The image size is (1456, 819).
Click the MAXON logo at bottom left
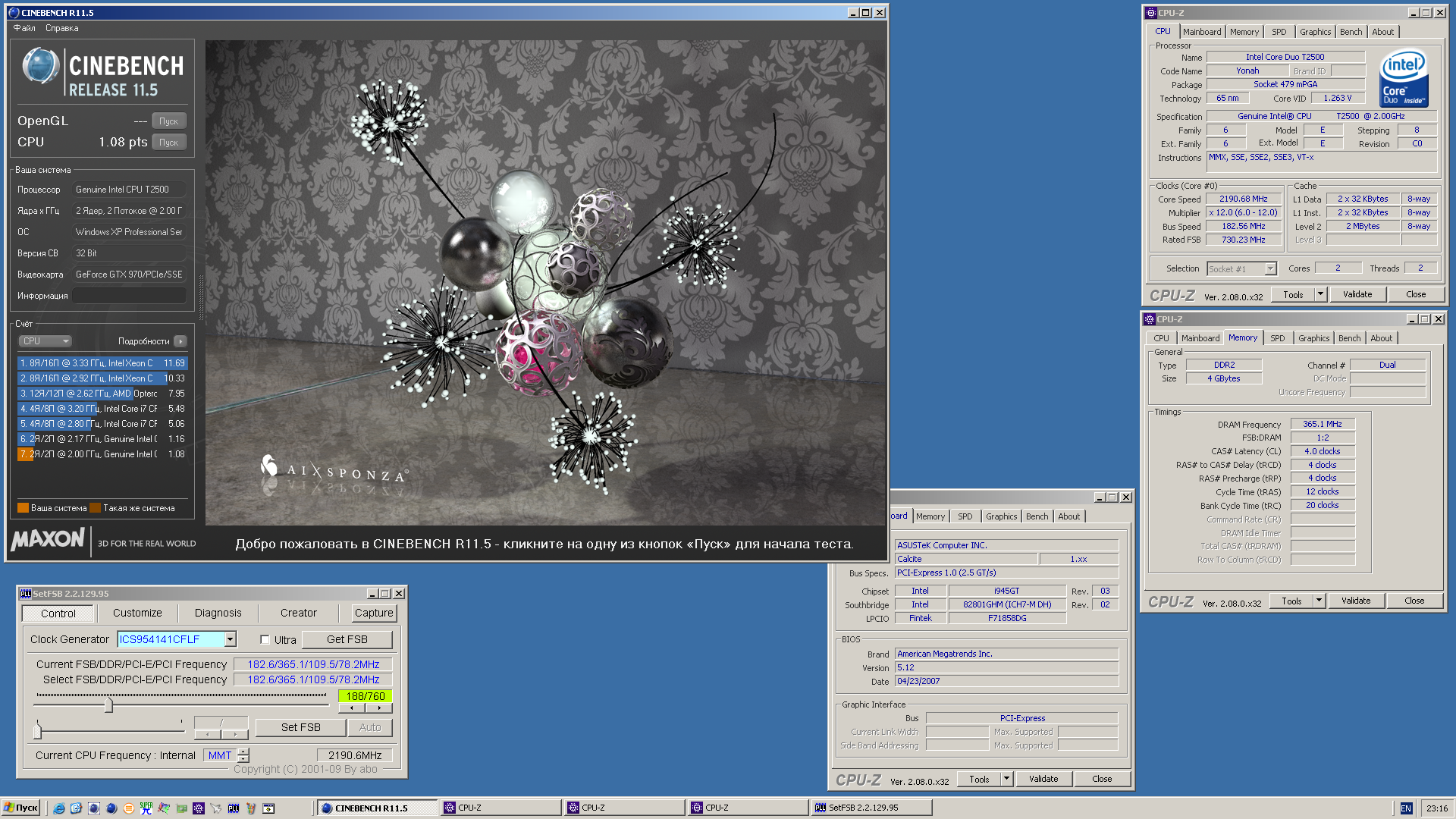(x=48, y=539)
